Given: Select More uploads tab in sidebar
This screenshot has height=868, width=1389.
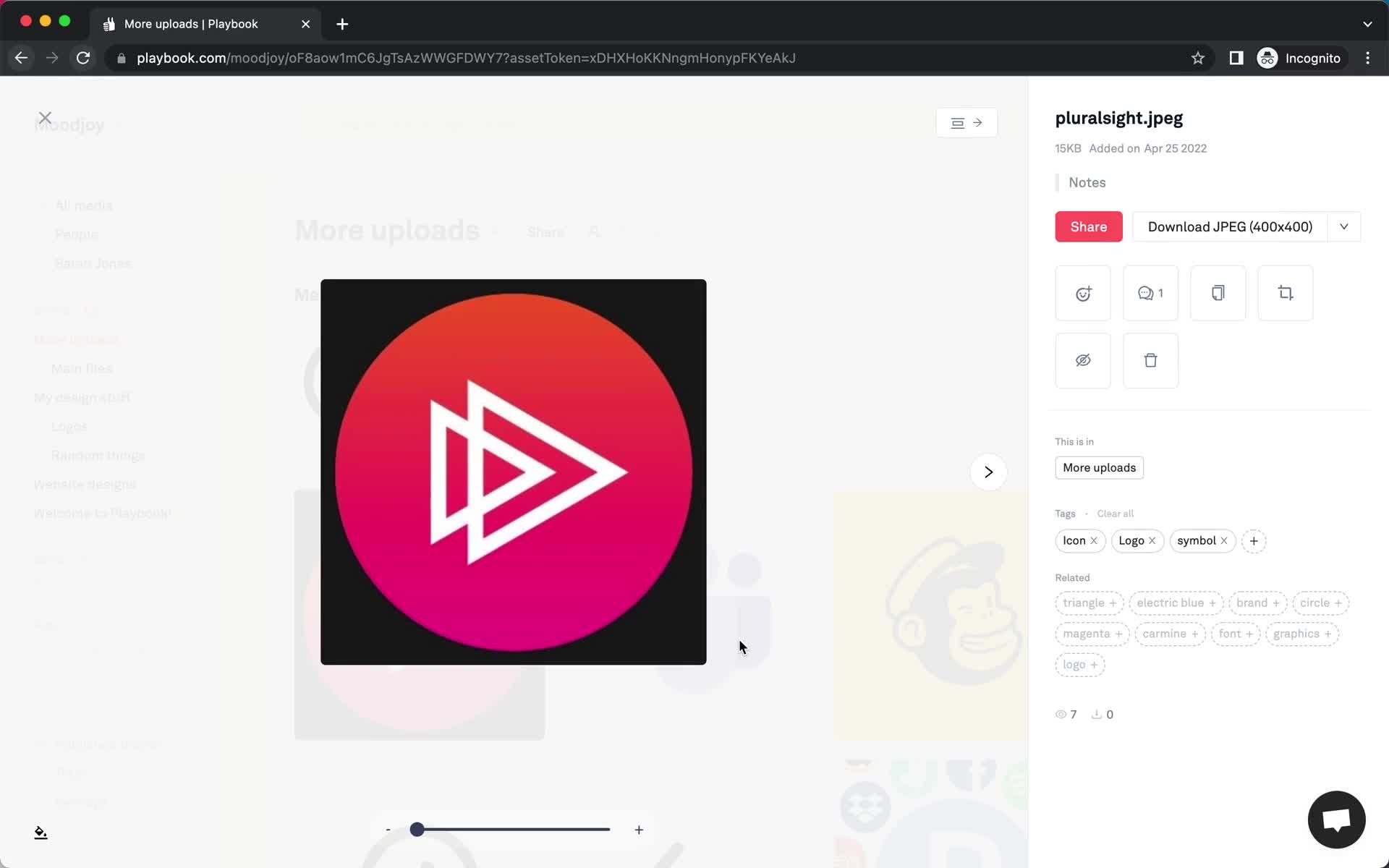Looking at the screenshot, I should (76, 339).
